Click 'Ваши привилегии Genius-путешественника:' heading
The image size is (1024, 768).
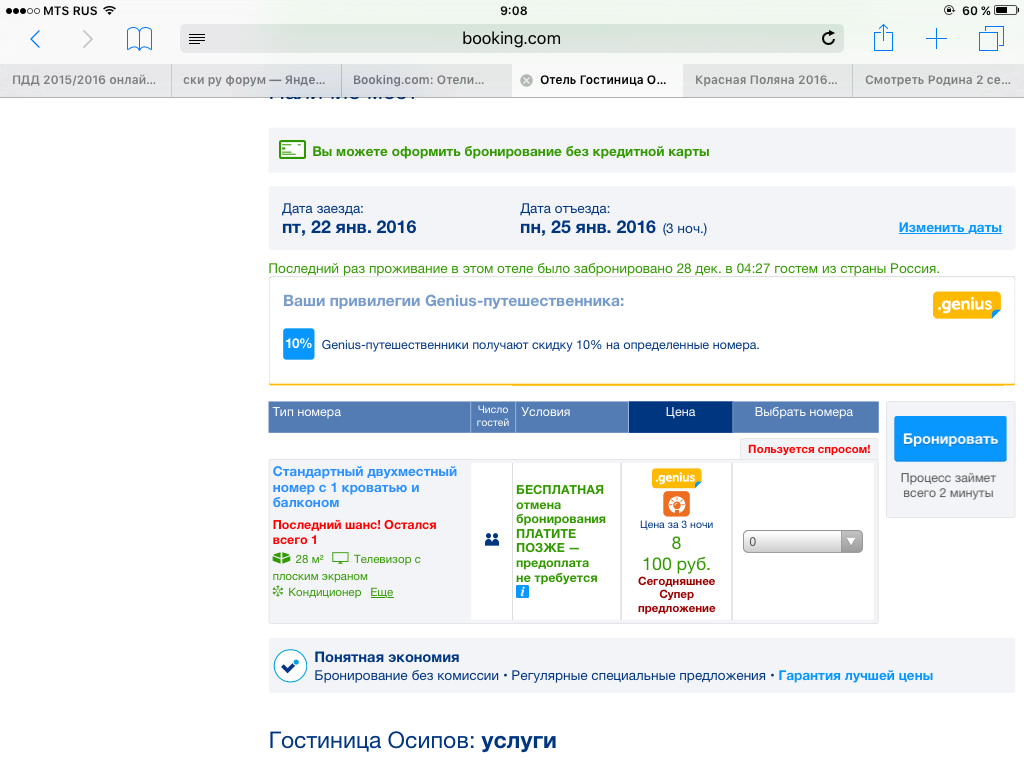[453, 301]
